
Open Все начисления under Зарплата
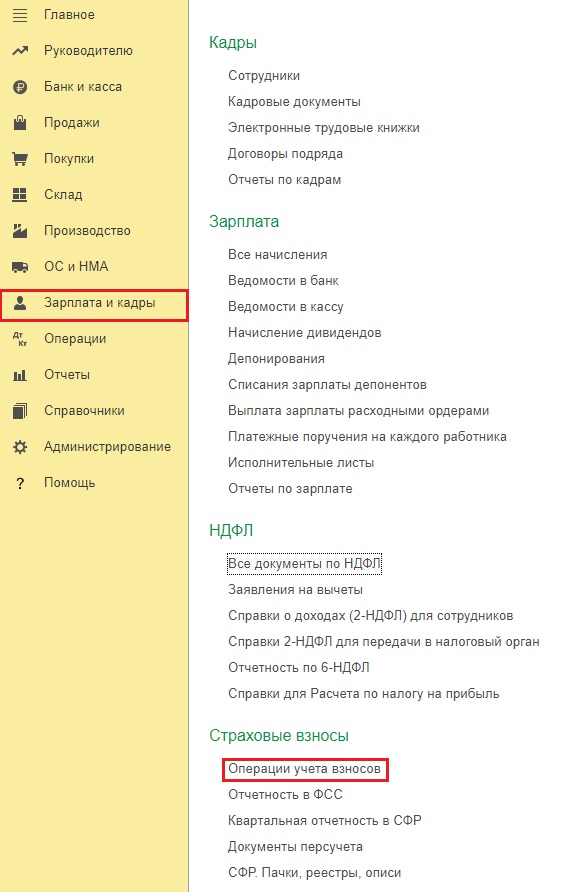(x=278, y=254)
